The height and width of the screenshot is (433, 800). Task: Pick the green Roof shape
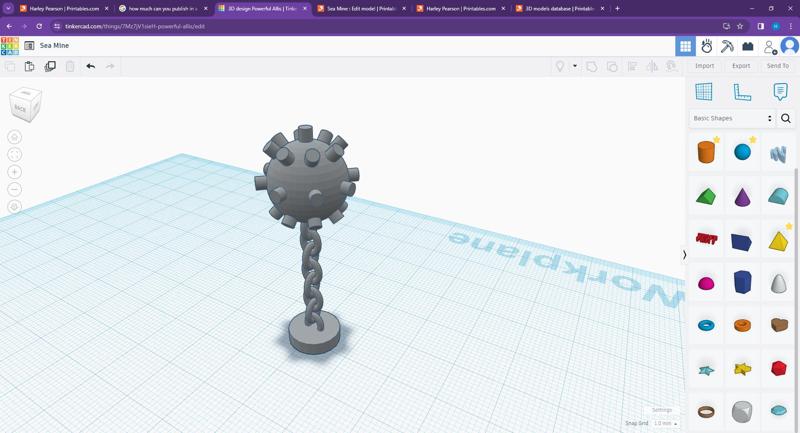706,196
